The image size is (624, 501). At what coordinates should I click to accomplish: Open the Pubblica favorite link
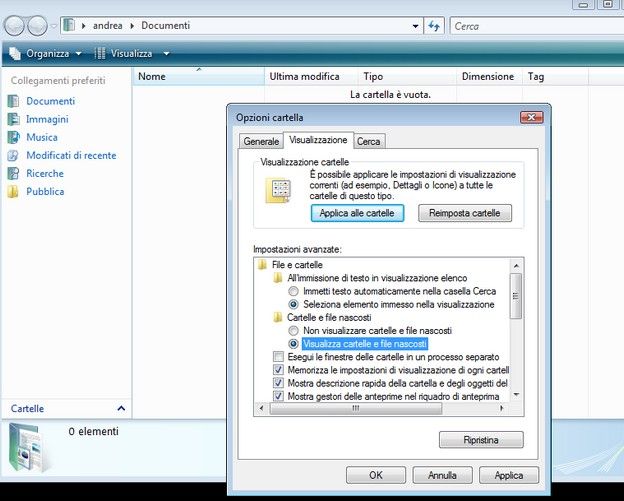(x=45, y=191)
